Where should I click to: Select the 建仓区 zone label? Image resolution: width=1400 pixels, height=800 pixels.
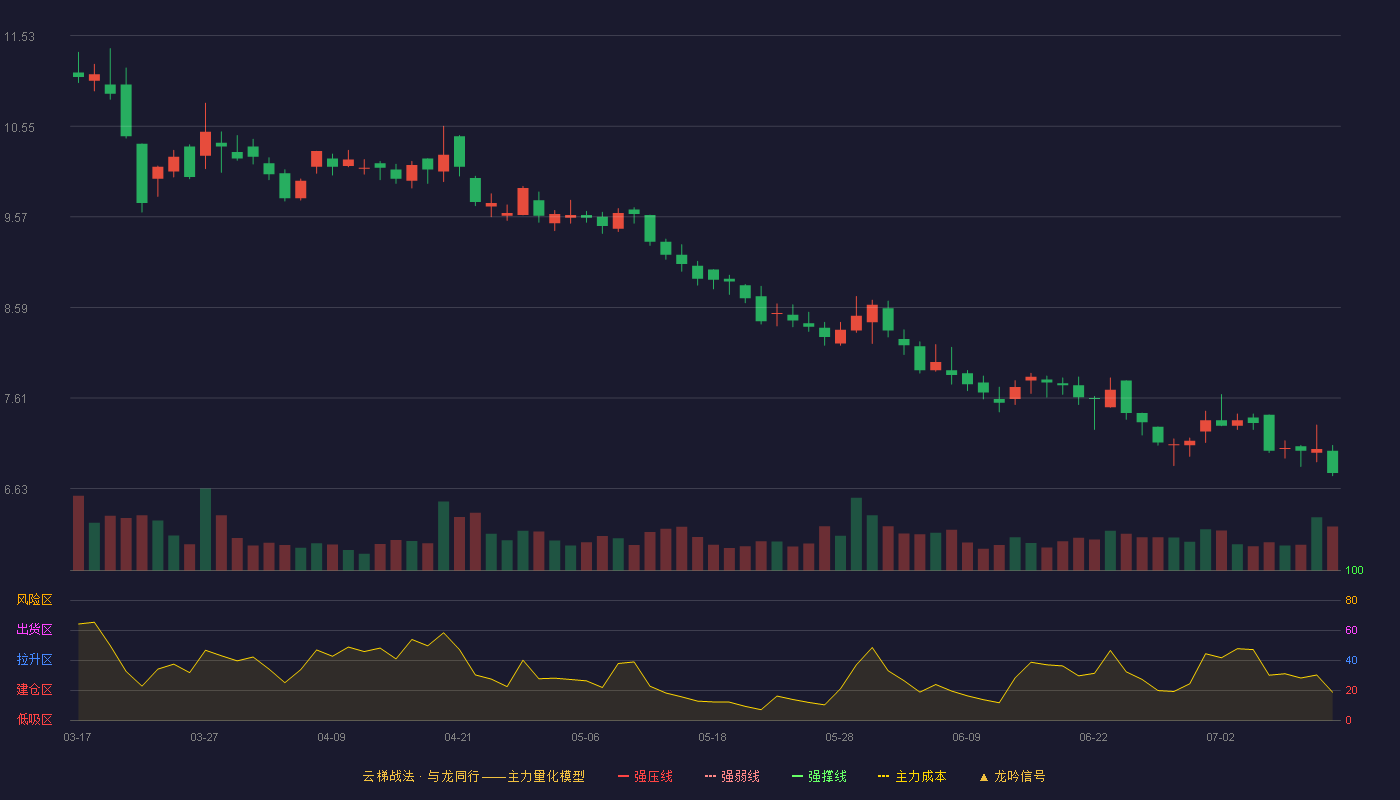[x=34, y=690]
